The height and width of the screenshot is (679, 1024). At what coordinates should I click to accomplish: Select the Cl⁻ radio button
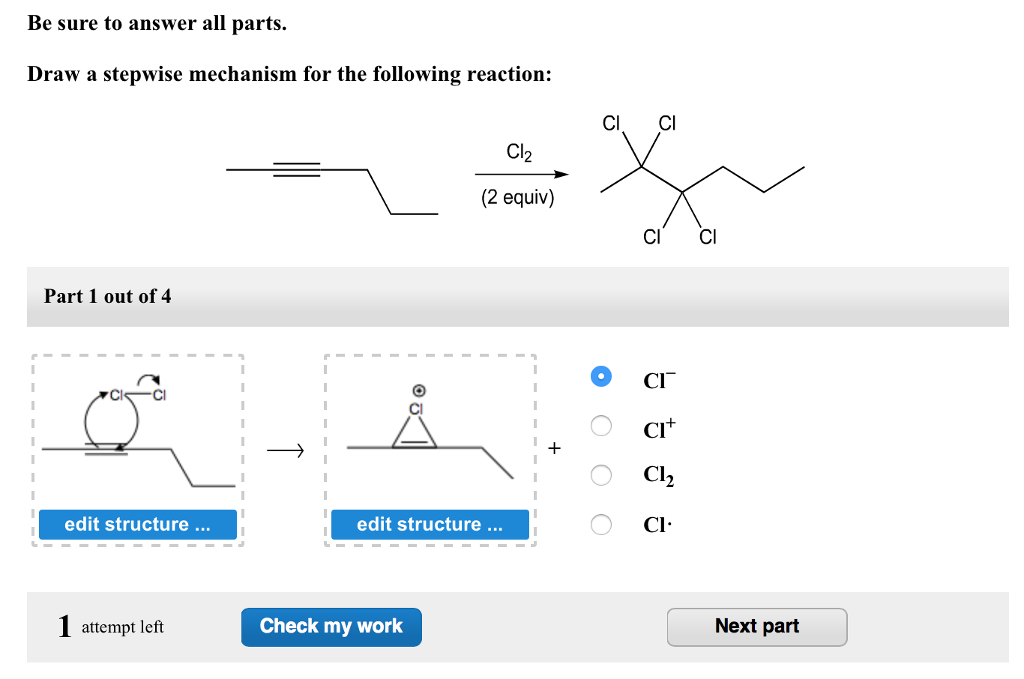(x=601, y=376)
